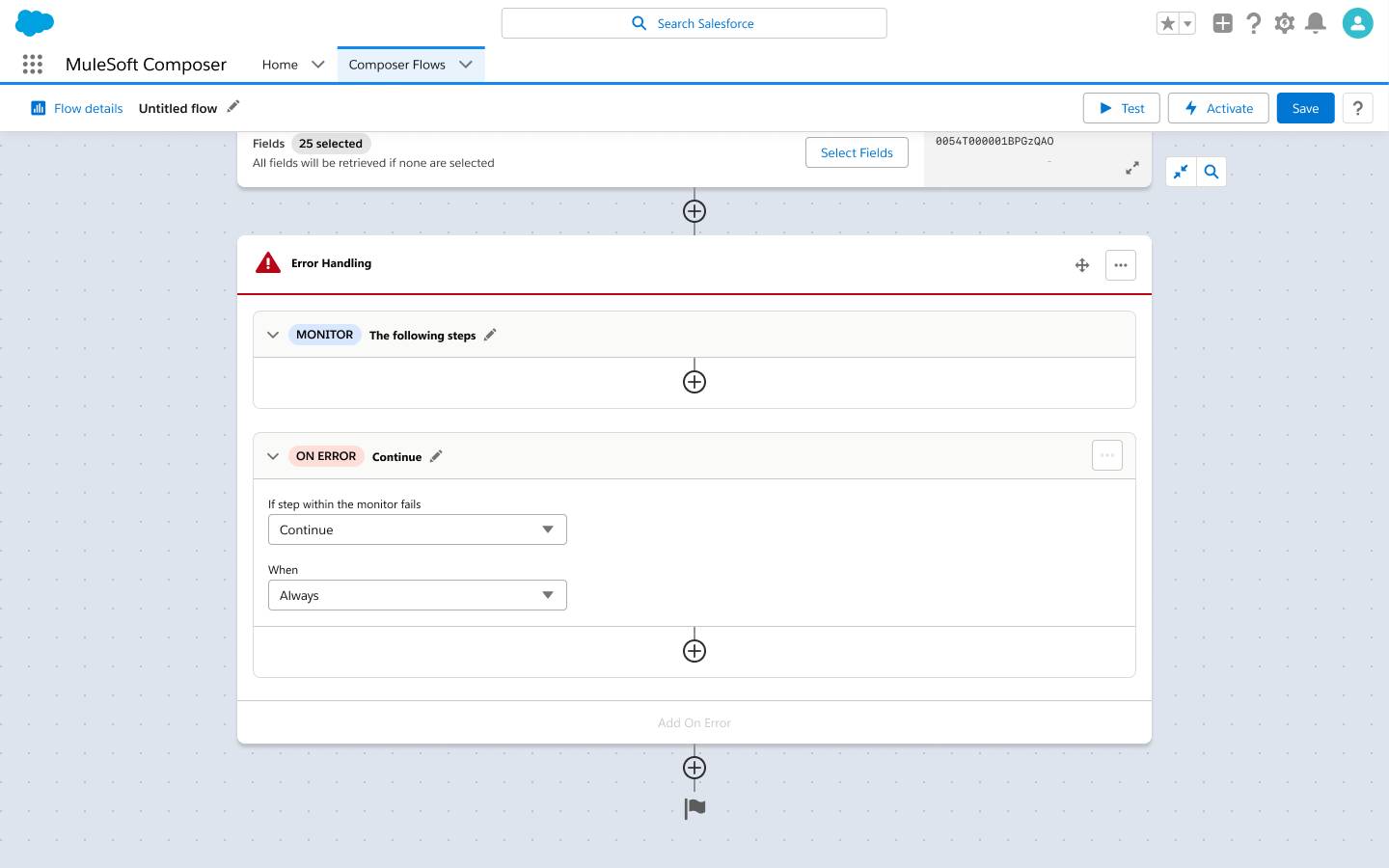Viewport: 1389px width, 868px height.
Task: Collapse the MONITOR section chevron
Action: [273, 335]
